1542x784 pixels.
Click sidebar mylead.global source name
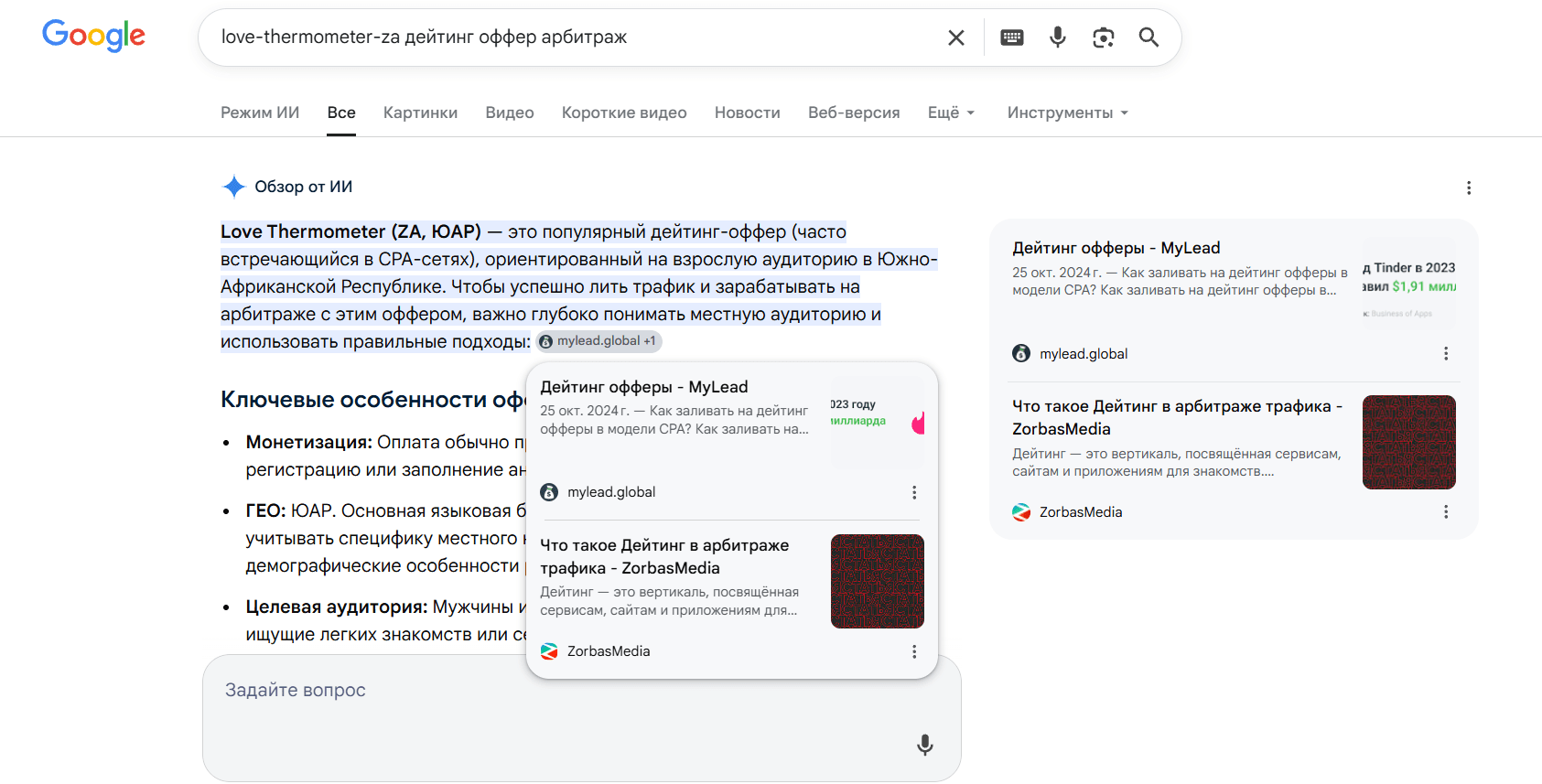tap(1084, 354)
